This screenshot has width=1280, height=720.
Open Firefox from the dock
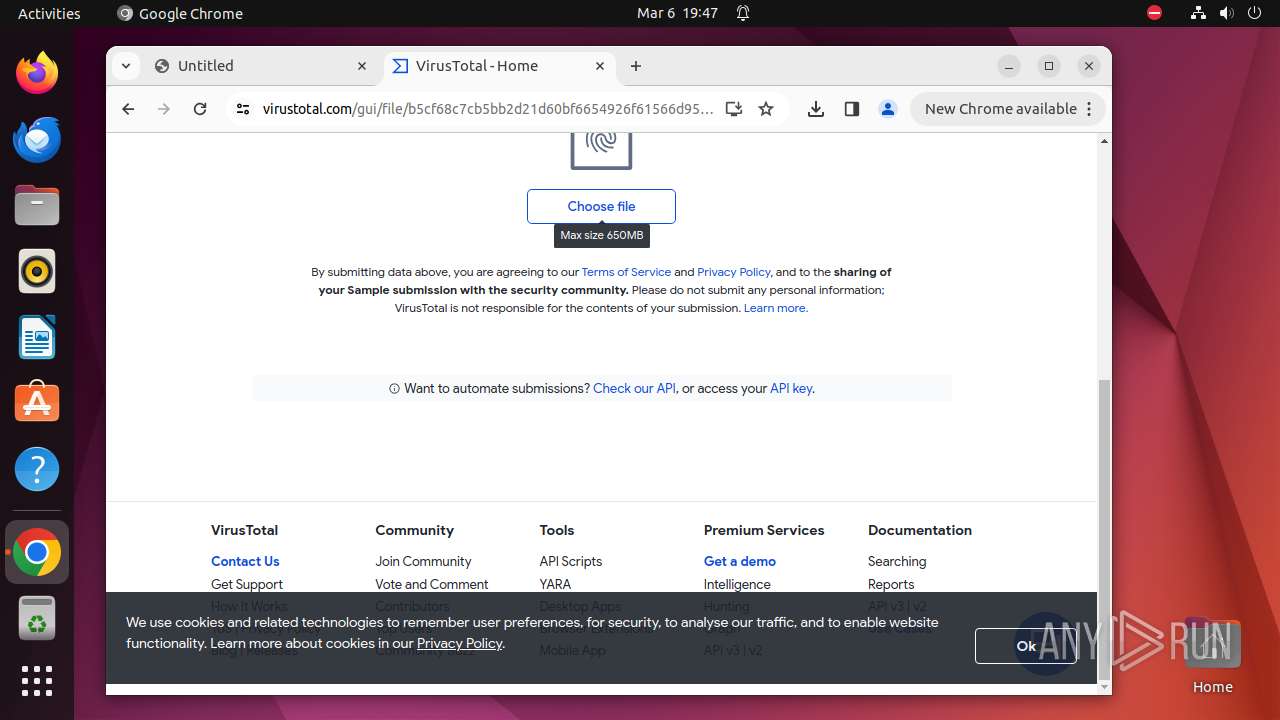coord(37,73)
